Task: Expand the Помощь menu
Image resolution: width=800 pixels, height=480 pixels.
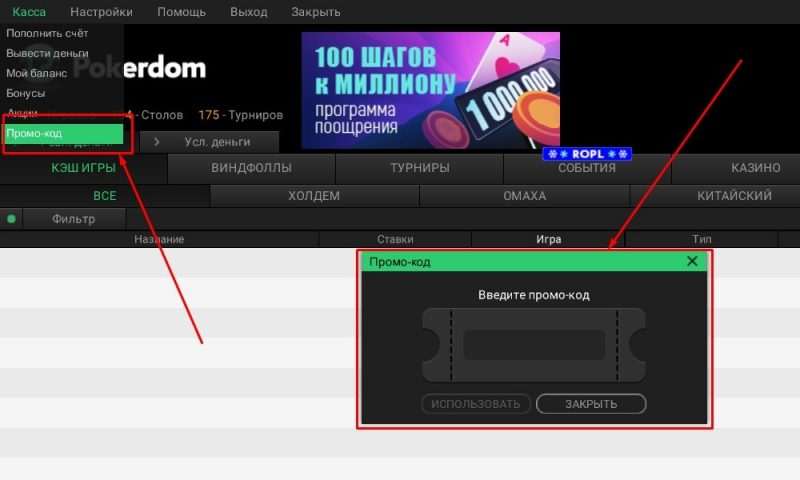Action: 181,12
